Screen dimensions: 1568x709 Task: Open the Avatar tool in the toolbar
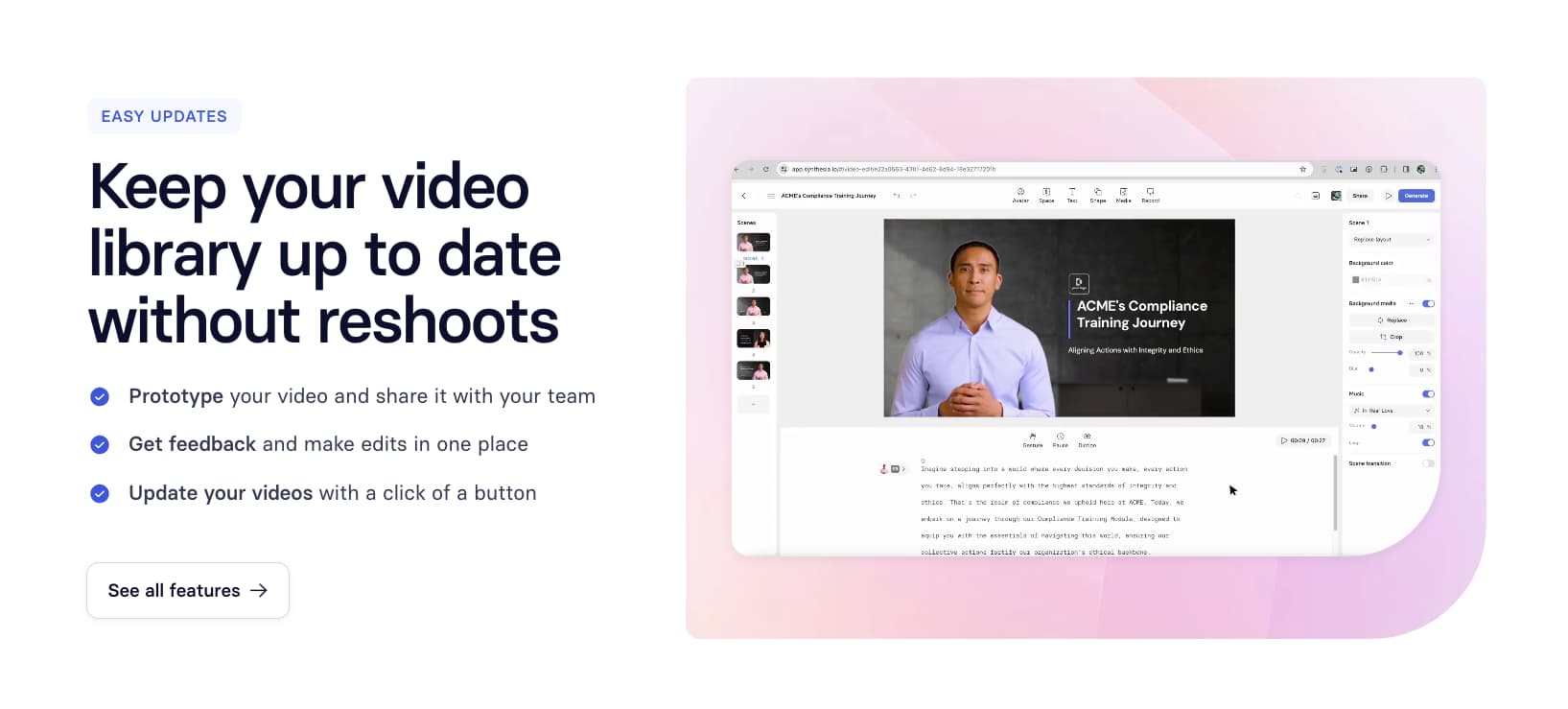tap(1020, 195)
